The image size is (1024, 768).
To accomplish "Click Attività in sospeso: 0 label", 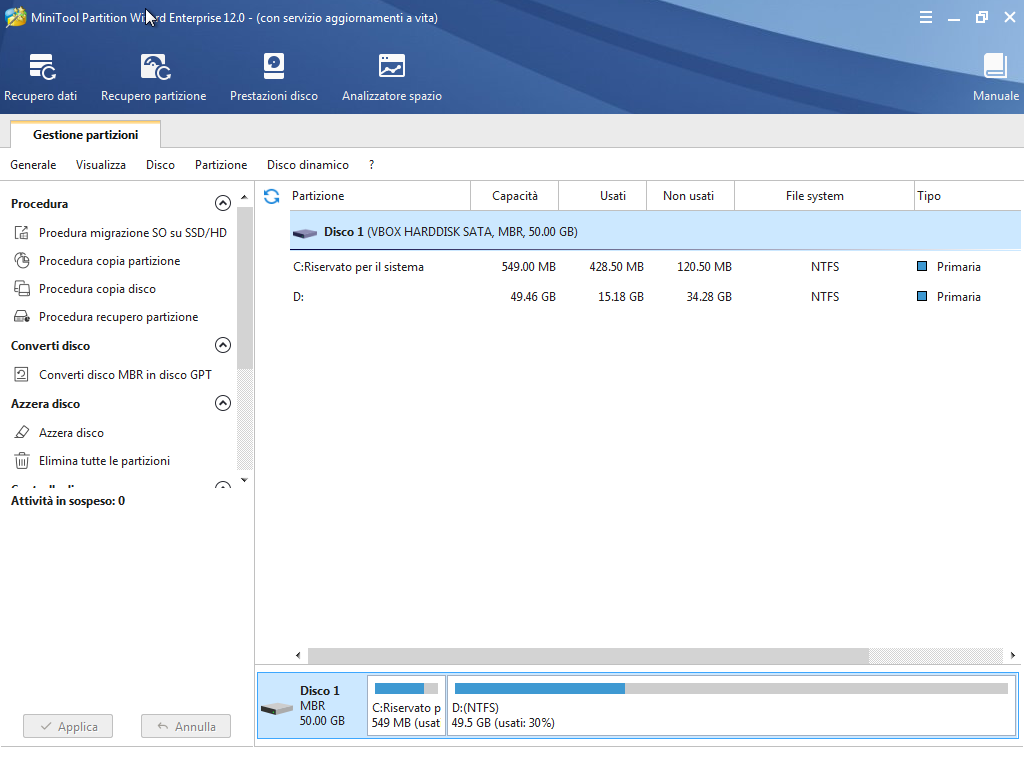I will pyautogui.click(x=68, y=501).
